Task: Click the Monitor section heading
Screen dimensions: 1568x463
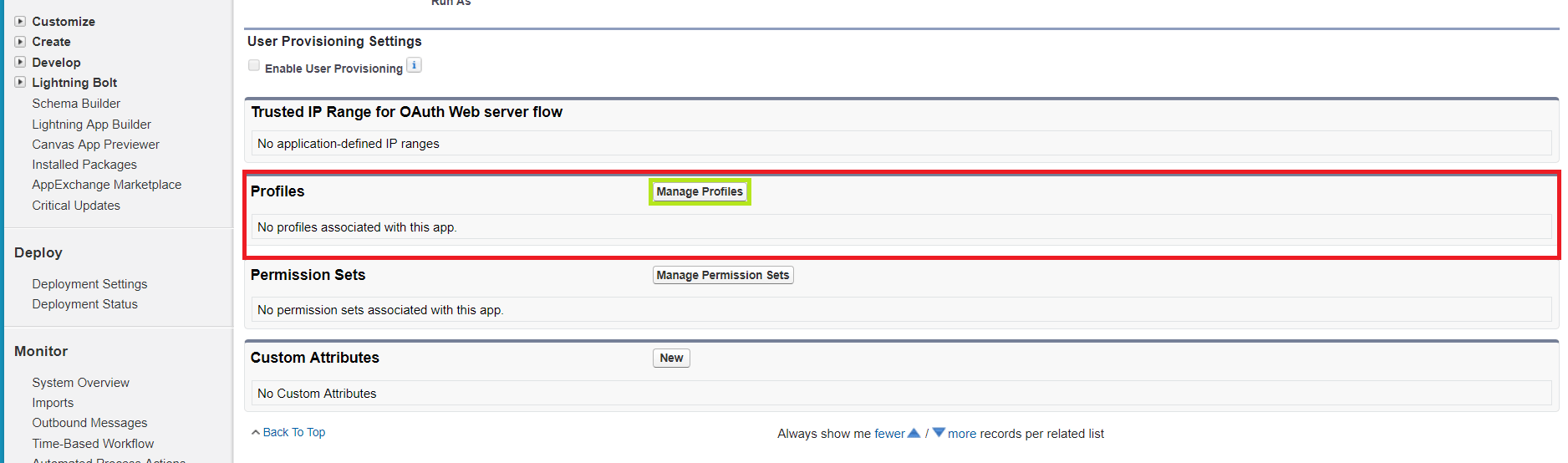Action: (41, 351)
